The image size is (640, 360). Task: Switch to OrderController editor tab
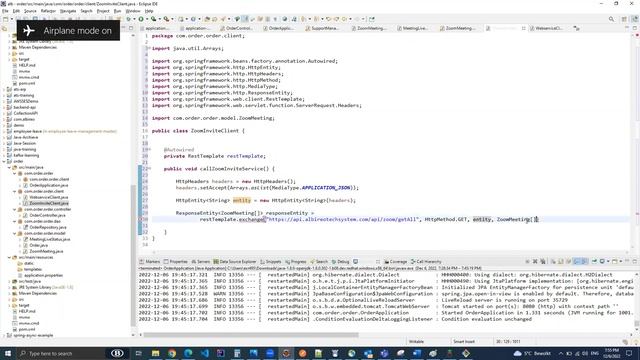[237, 28]
